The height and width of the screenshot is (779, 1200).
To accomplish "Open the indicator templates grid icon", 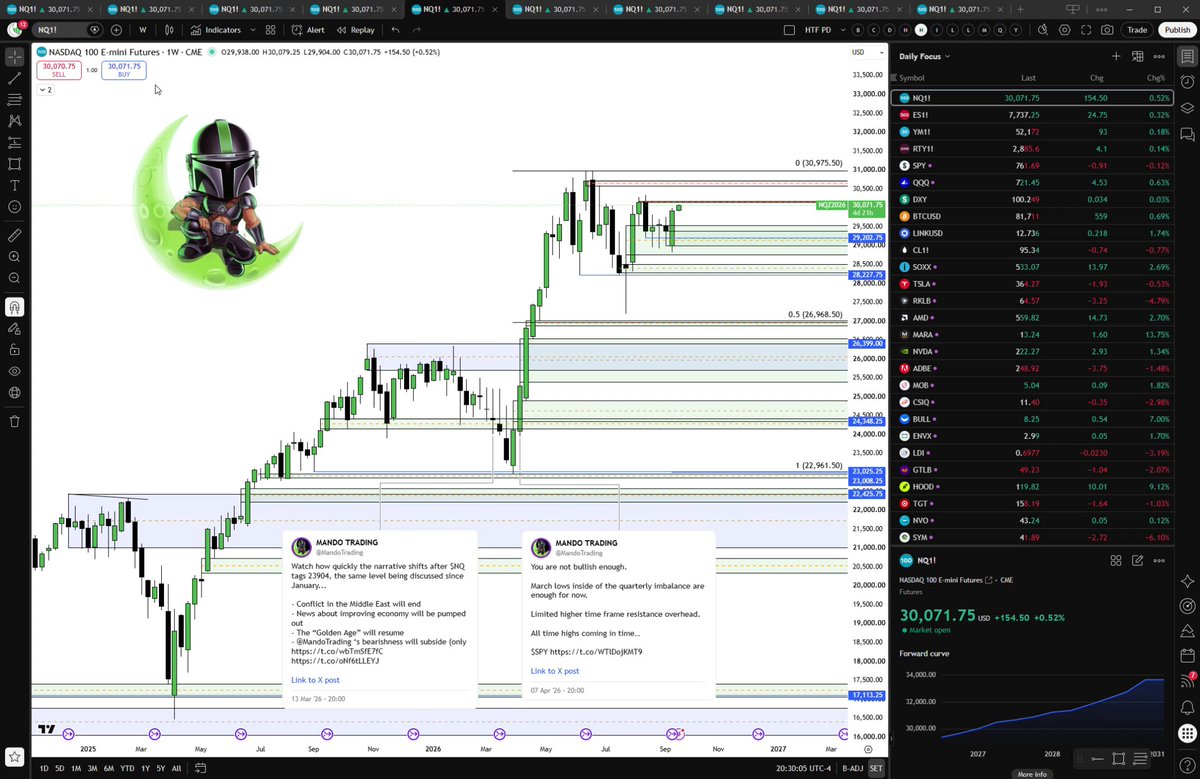I will coord(272,30).
